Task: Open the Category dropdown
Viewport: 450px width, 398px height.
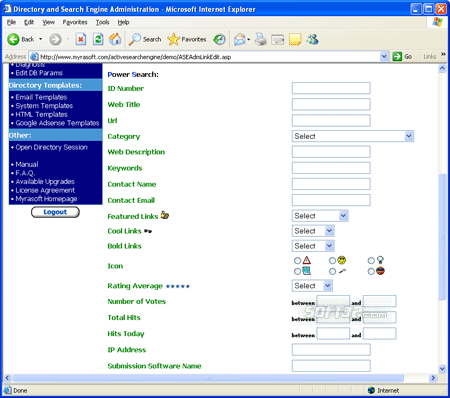Action: [x=353, y=136]
